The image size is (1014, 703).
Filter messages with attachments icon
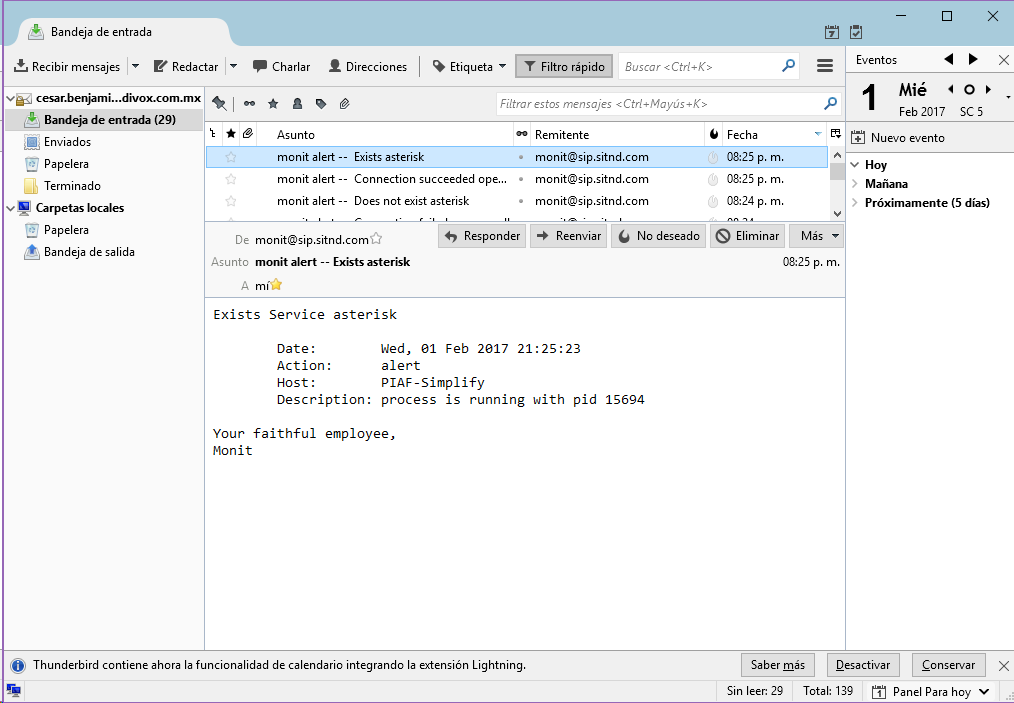click(x=345, y=103)
